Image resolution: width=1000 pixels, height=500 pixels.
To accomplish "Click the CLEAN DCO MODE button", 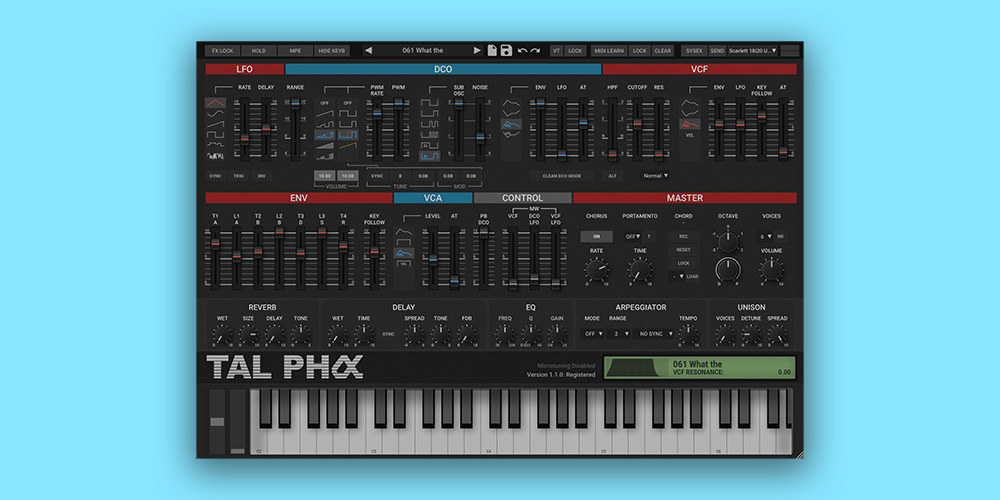I will click(562, 175).
